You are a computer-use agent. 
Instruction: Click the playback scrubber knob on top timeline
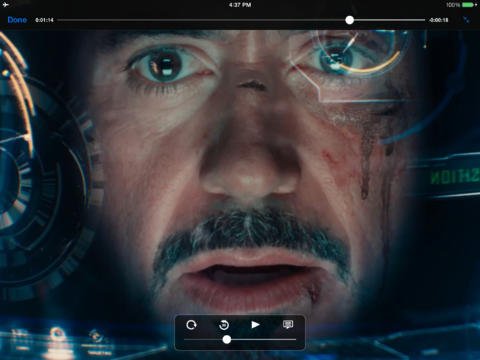point(349,20)
